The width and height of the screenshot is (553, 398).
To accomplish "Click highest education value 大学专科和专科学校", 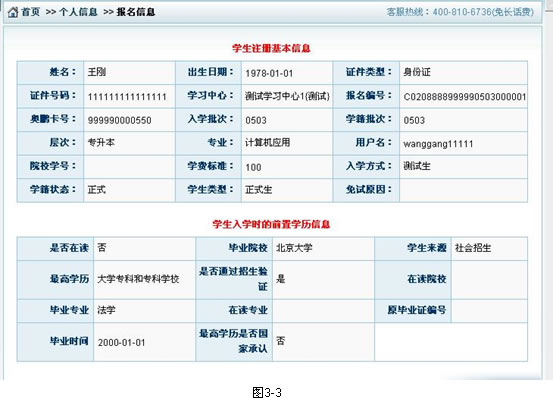I will click(138, 279).
